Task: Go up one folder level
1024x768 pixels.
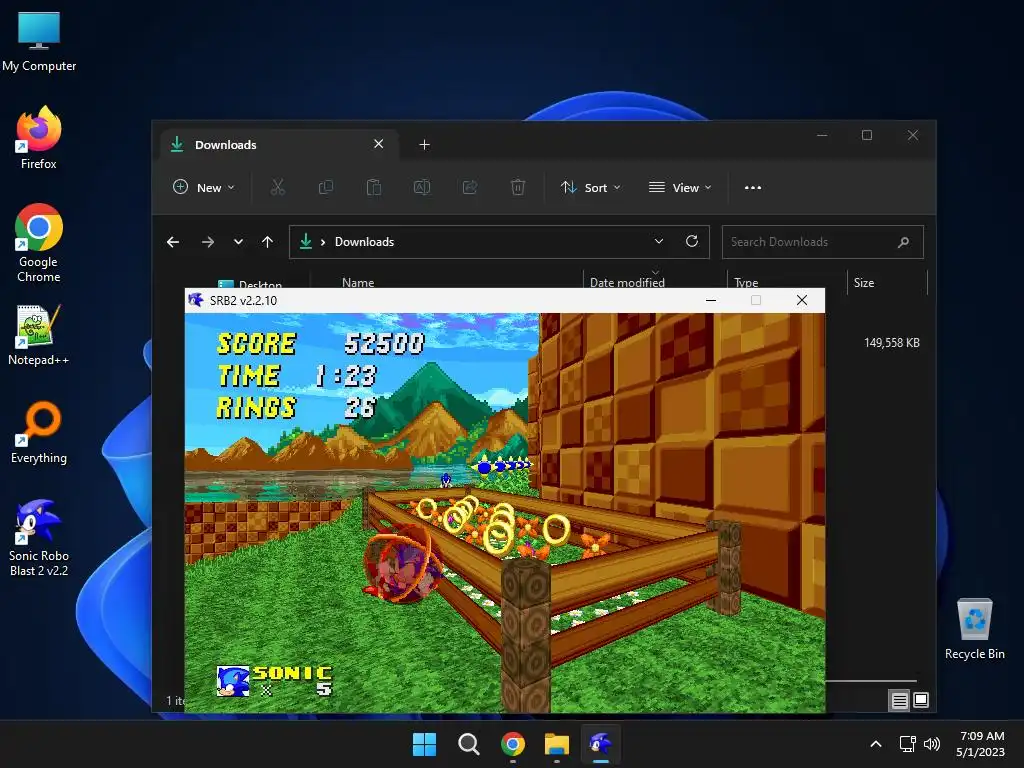Action: (267, 242)
